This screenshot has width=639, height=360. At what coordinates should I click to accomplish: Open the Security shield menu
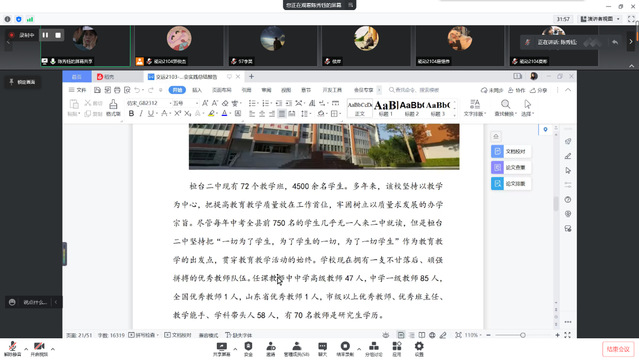248,349
